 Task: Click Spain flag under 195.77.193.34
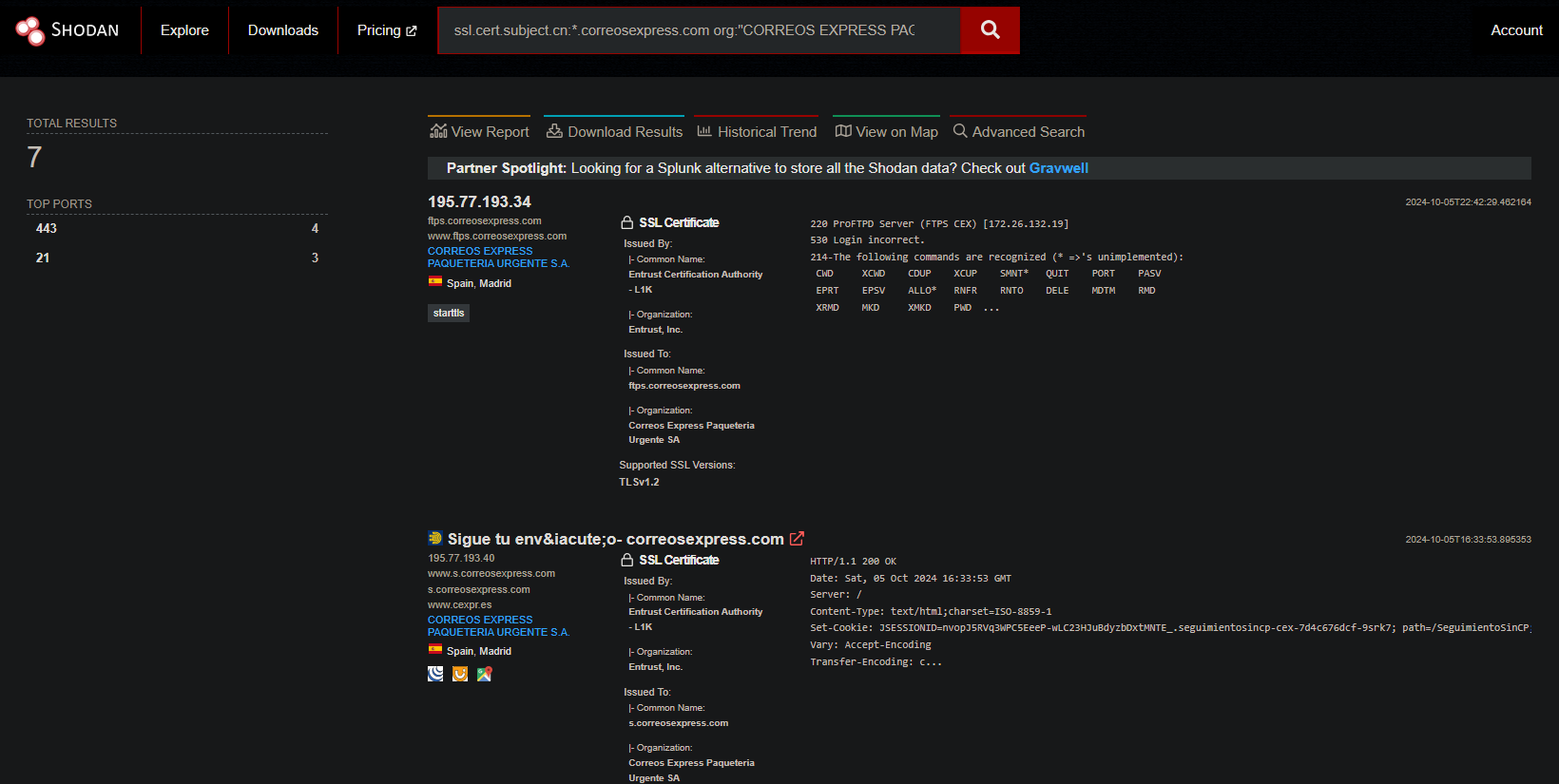(x=435, y=282)
